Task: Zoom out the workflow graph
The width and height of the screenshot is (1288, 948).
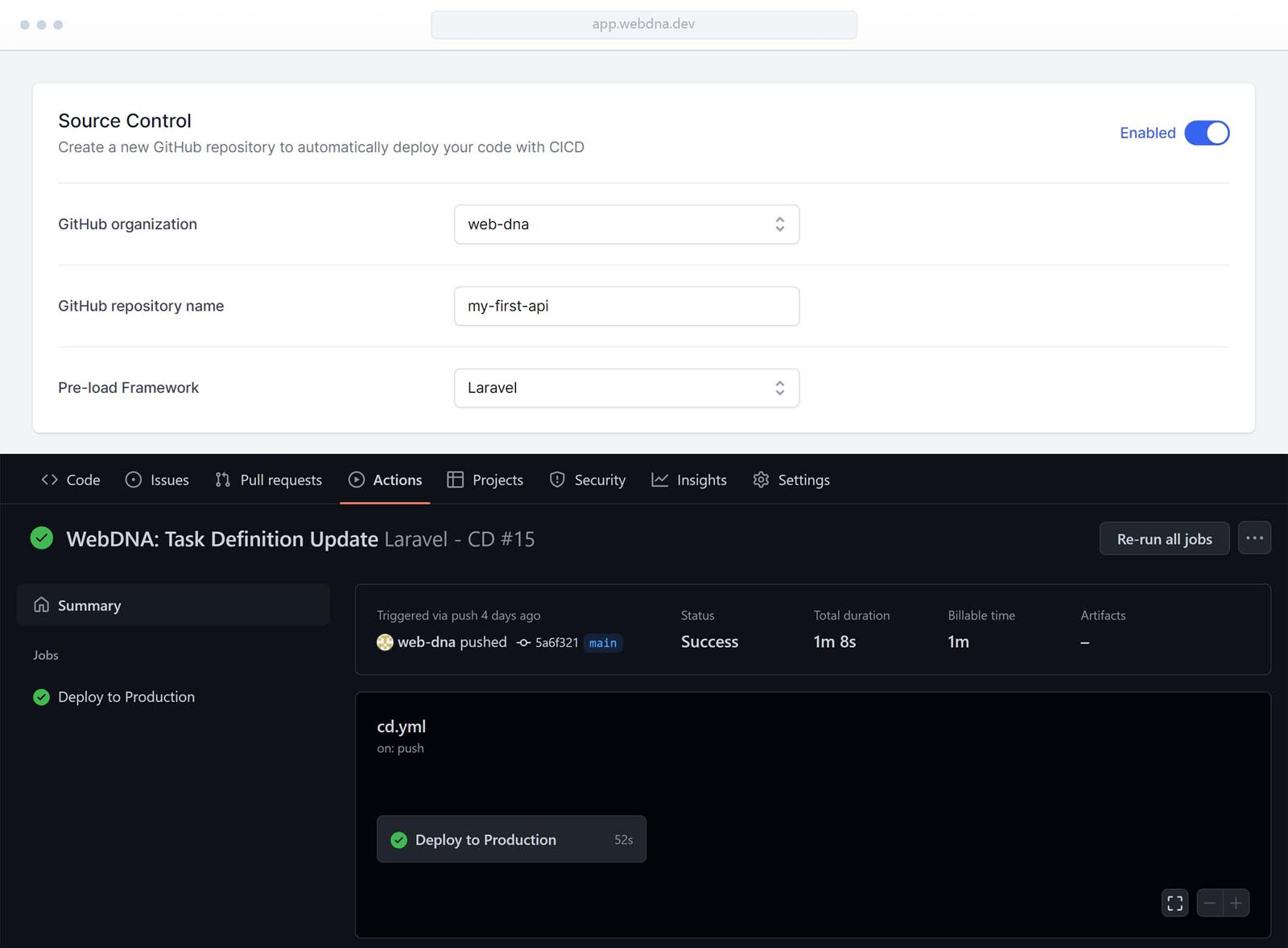Action: point(1210,903)
